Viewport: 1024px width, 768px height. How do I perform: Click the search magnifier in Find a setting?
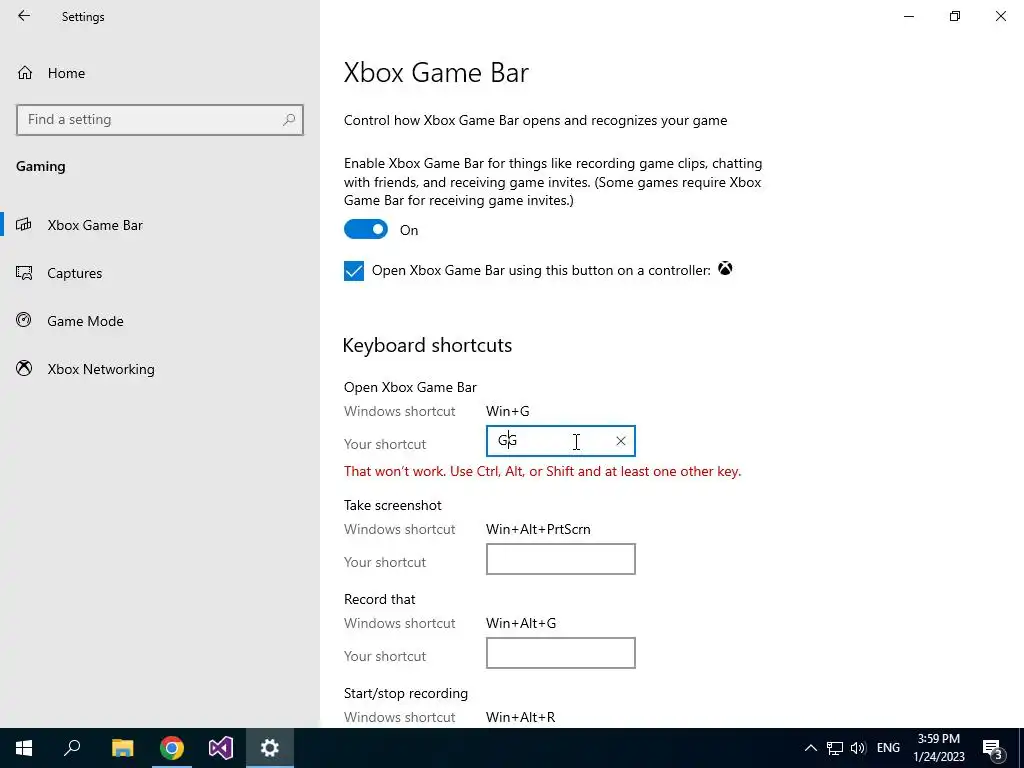[x=289, y=120]
